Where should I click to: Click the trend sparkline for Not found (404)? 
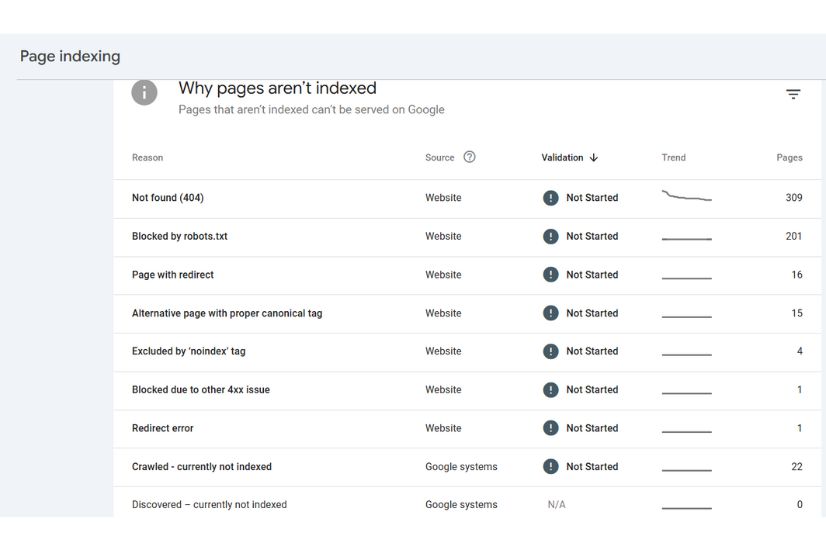click(x=686, y=197)
